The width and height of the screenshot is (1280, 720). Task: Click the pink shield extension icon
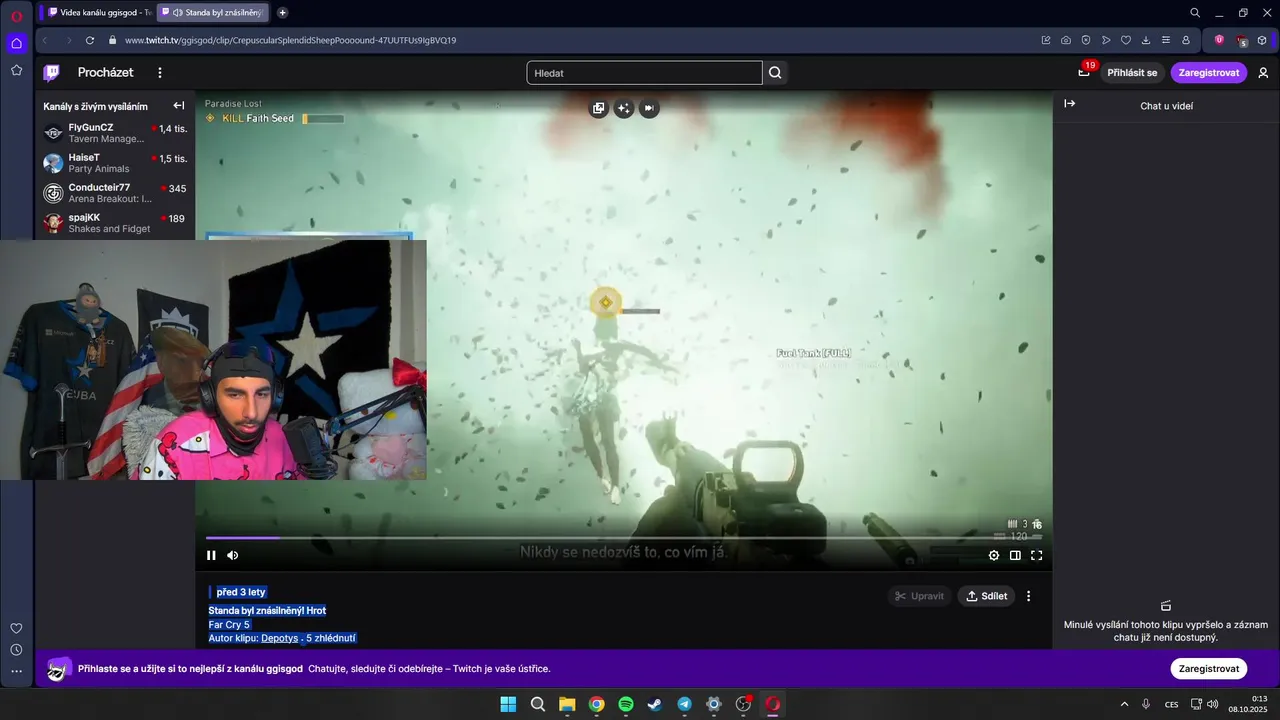[x=1219, y=40]
